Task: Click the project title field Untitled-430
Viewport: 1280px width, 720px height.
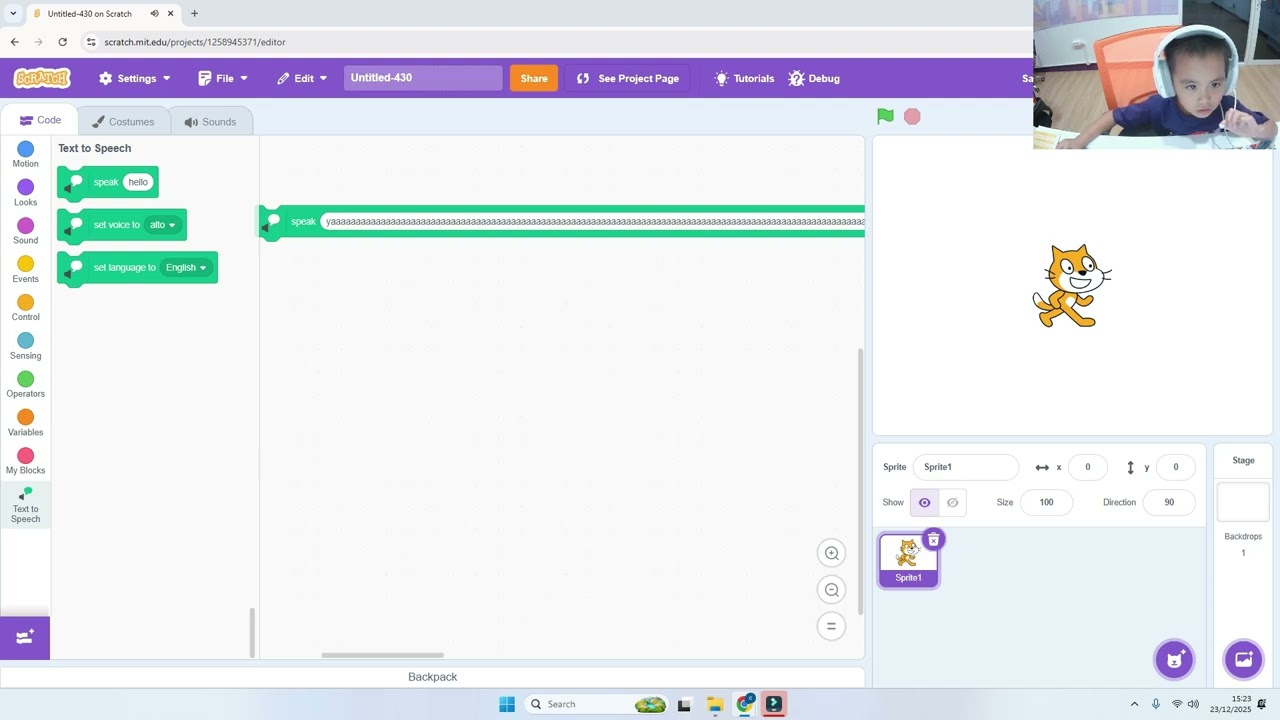Action: [x=423, y=78]
